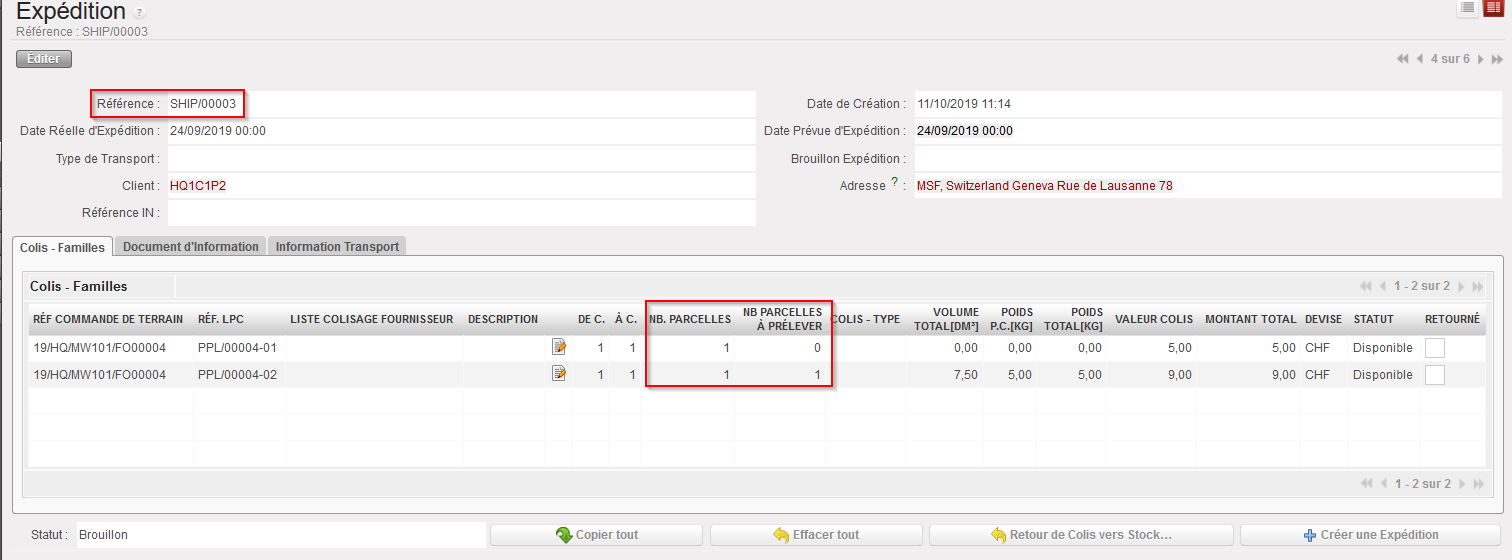The image size is (1512, 560).
Task: Switch to form view icon
Action: pyautogui.click(x=1493, y=8)
